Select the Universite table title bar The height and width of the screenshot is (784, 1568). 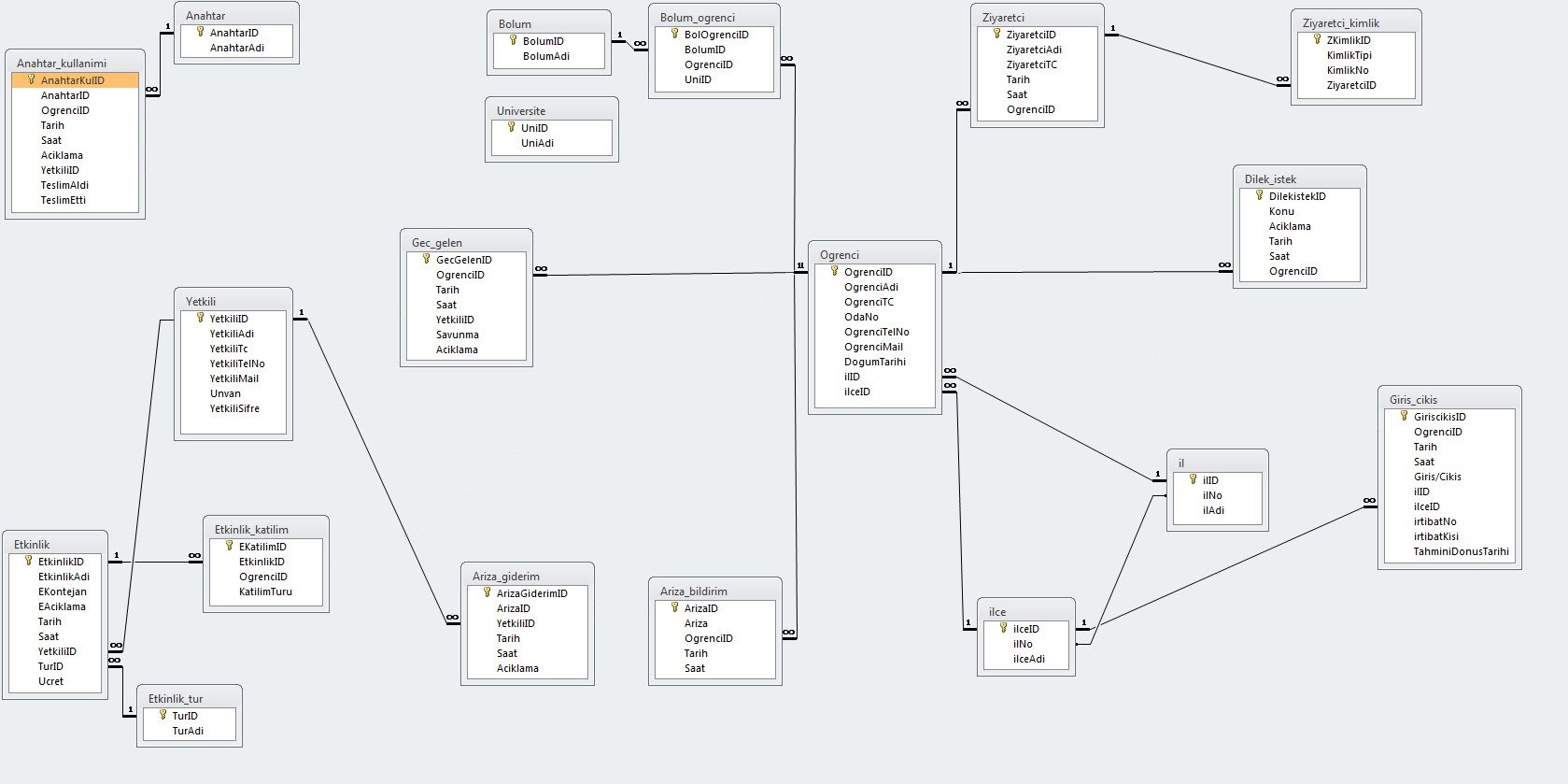551,110
